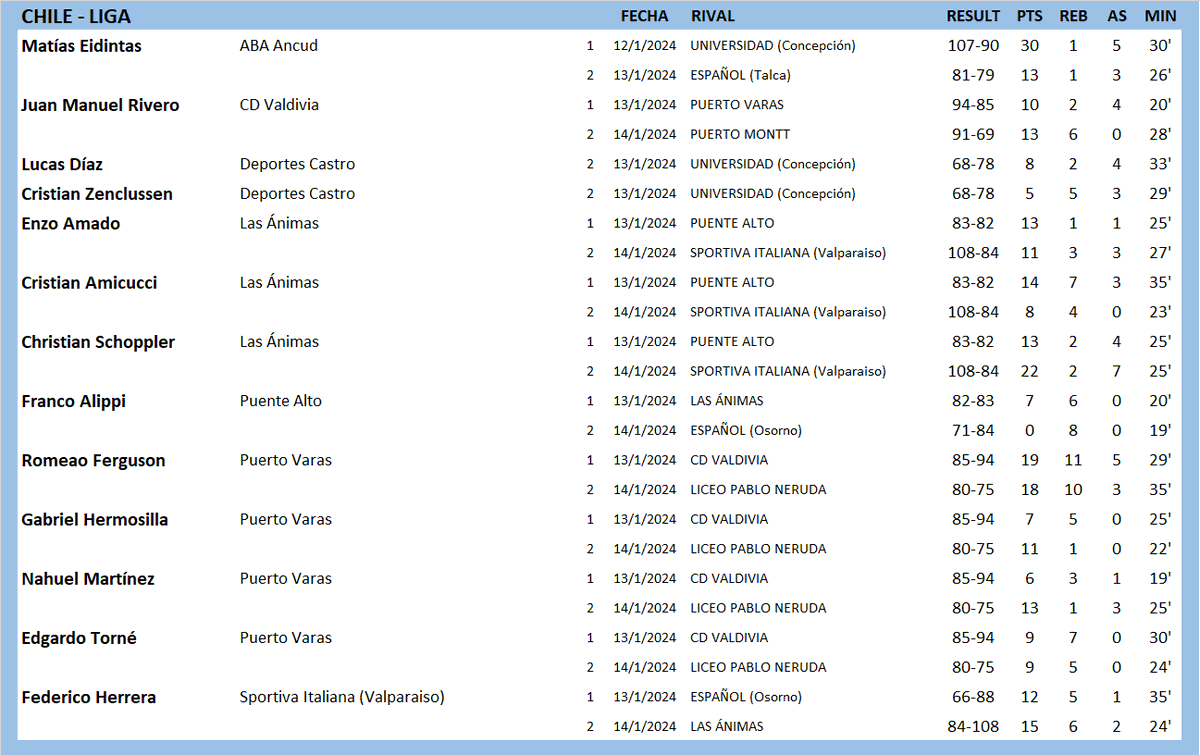Click player name Franco Alippi
The width and height of the screenshot is (1200, 755).
[73, 401]
